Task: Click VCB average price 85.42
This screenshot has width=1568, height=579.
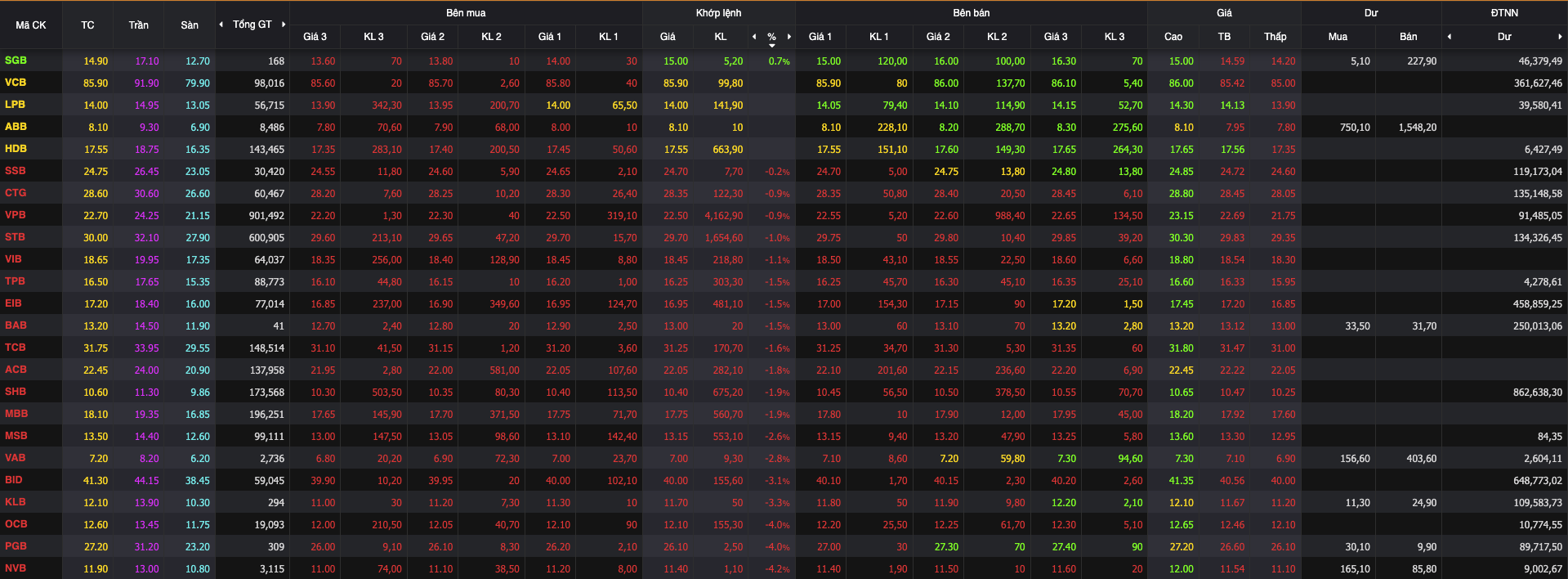Action: click(x=1232, y=83)
